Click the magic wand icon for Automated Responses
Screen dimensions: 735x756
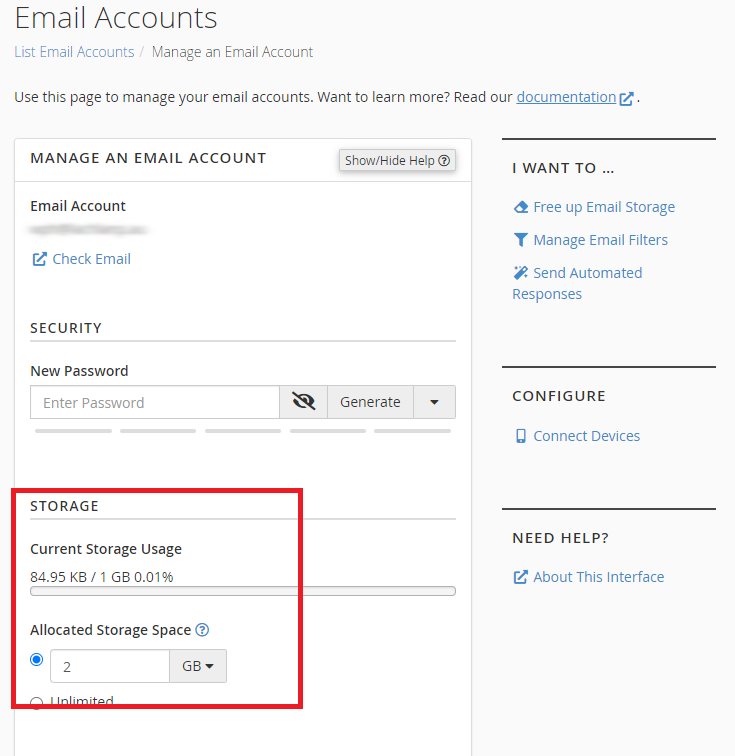pos(520,273)
